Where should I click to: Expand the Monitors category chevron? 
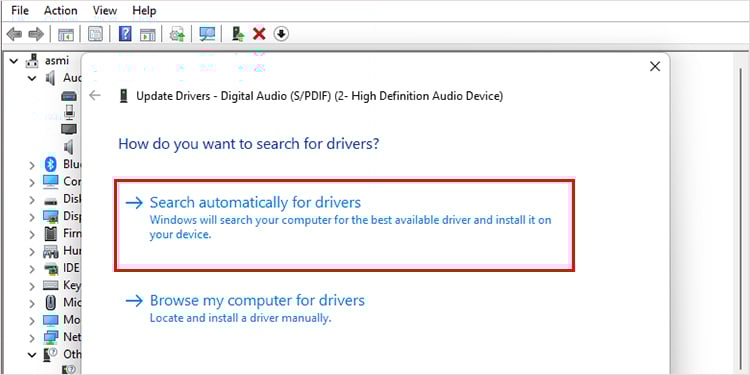click(32, 320)
